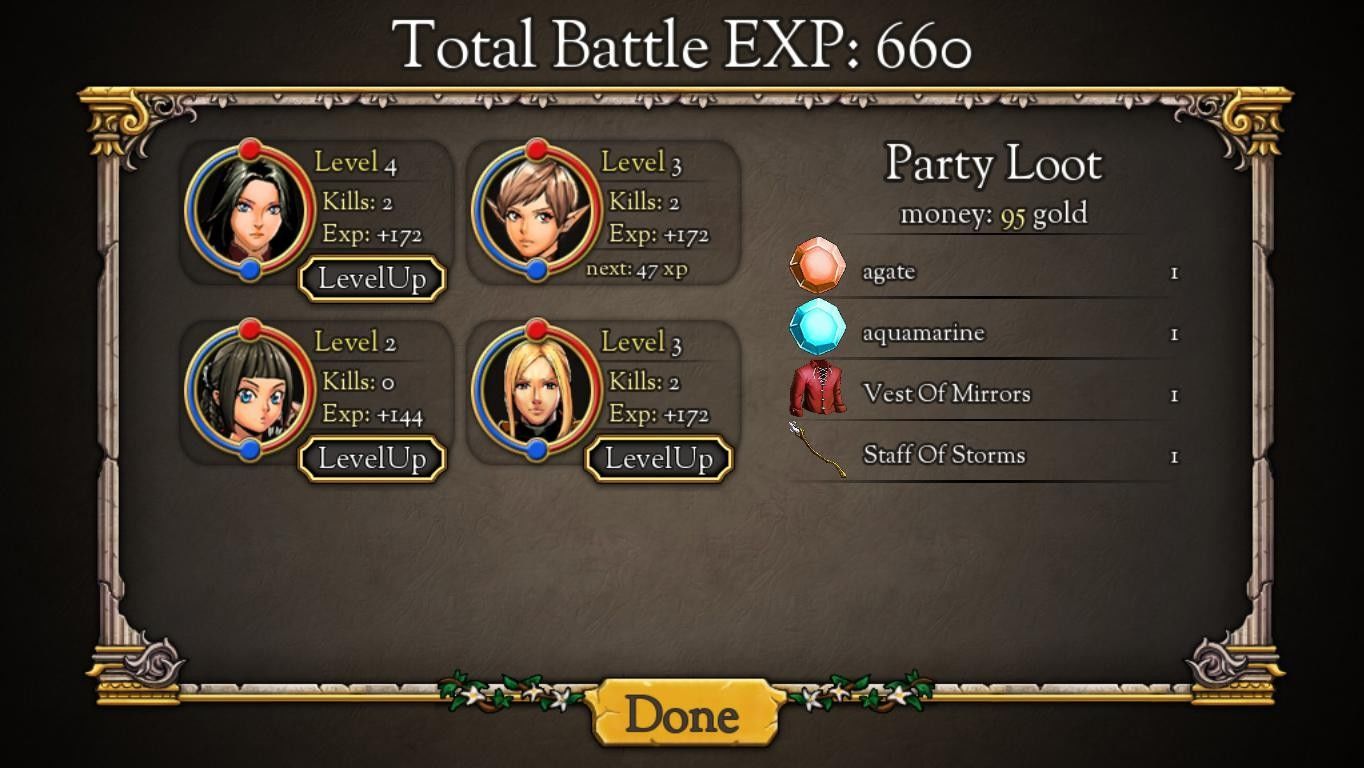Click the red orb above blonde character portrait

pos(536,330)
